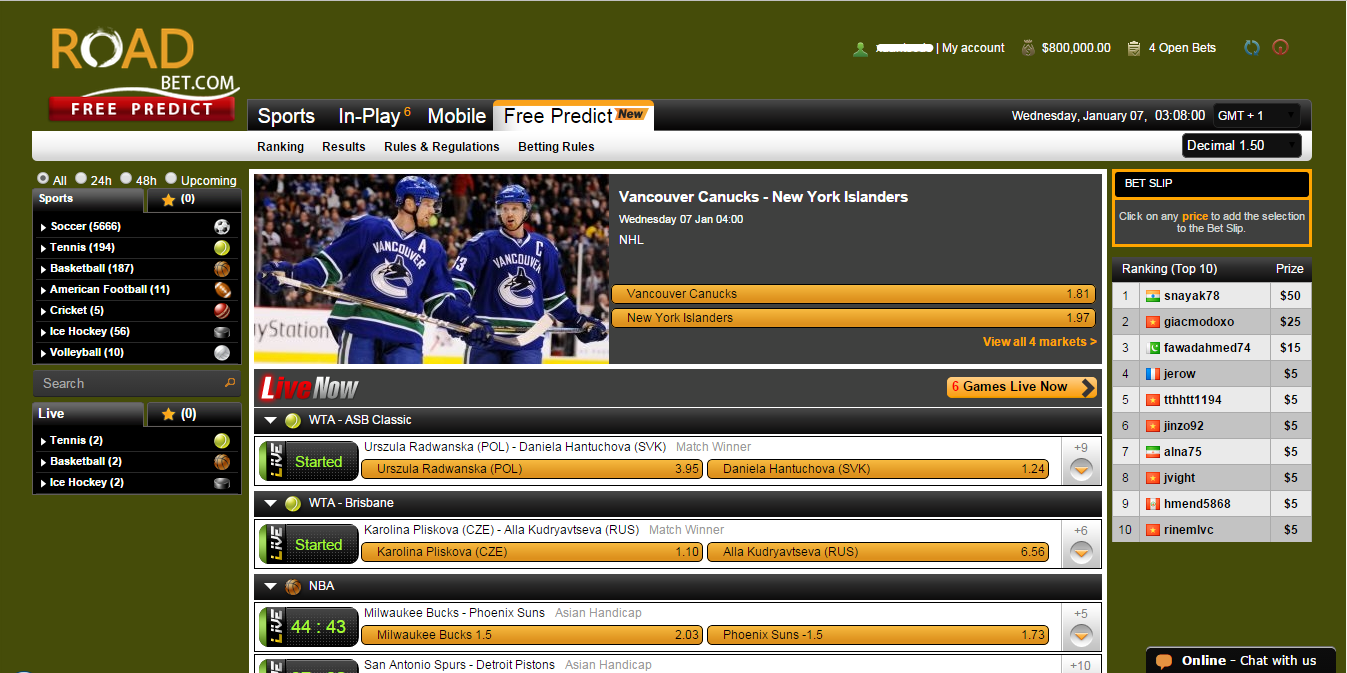The image size is (1347, 673).
Task: Click the red logout power icon
Action: coord(1280,47)
